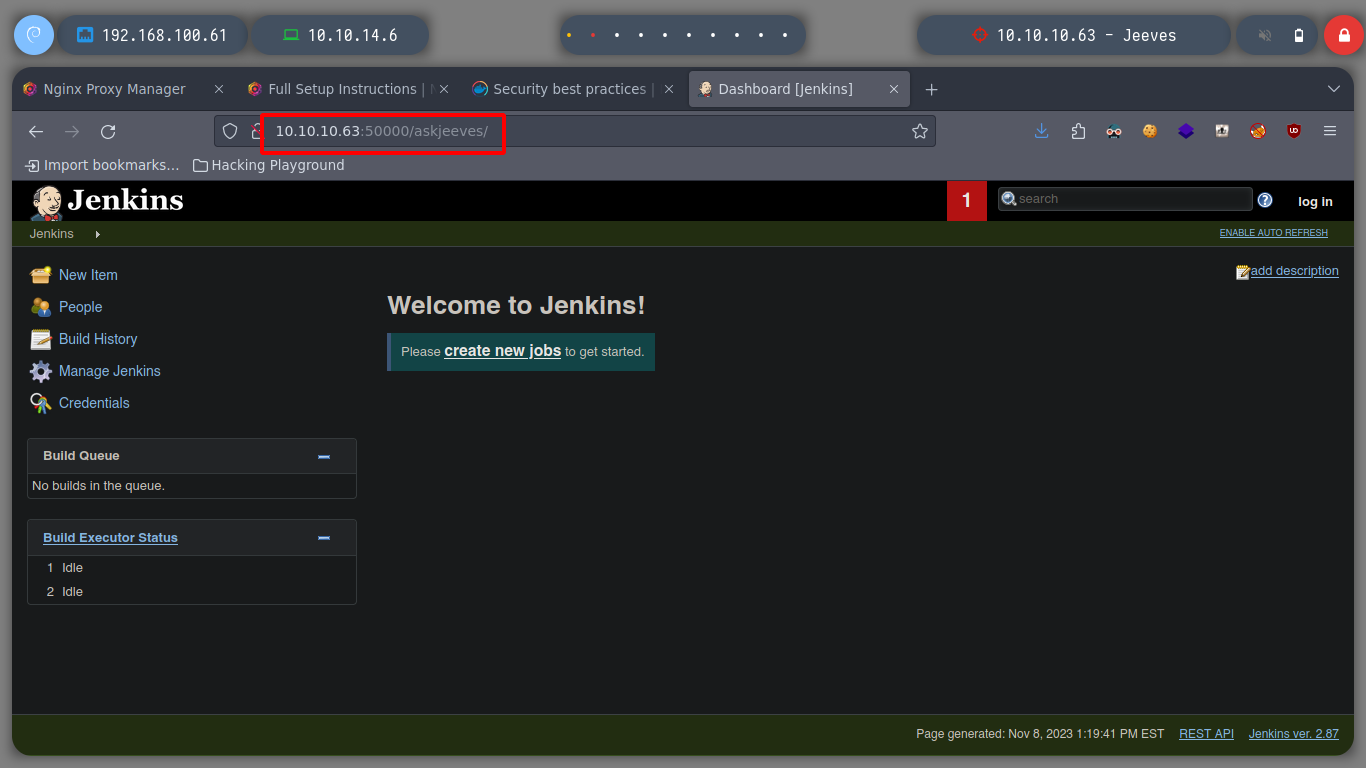Collapse the Build Executor Status panel
Viewport: 1366px width, 768px height.
click(324, 538)
